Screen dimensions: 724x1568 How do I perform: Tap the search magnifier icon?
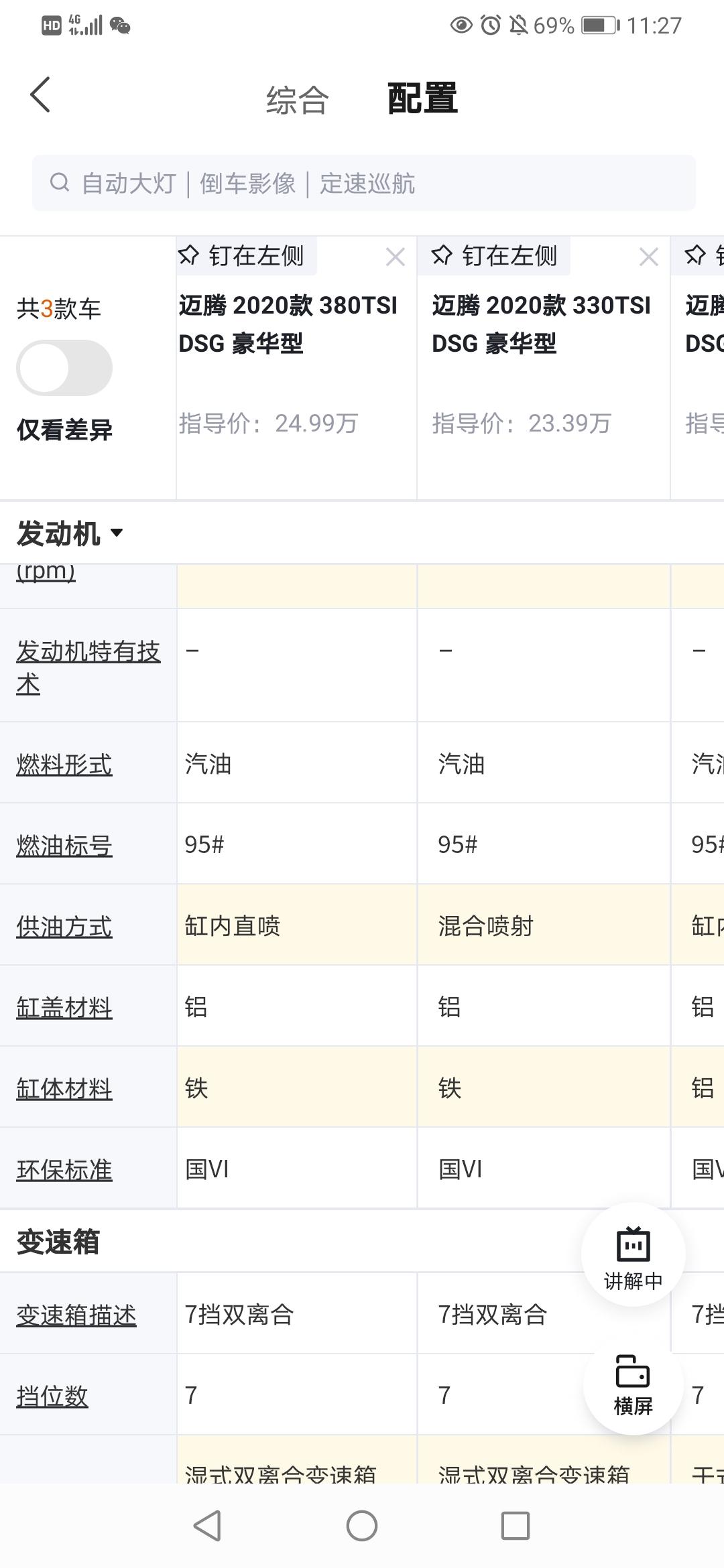60,182
